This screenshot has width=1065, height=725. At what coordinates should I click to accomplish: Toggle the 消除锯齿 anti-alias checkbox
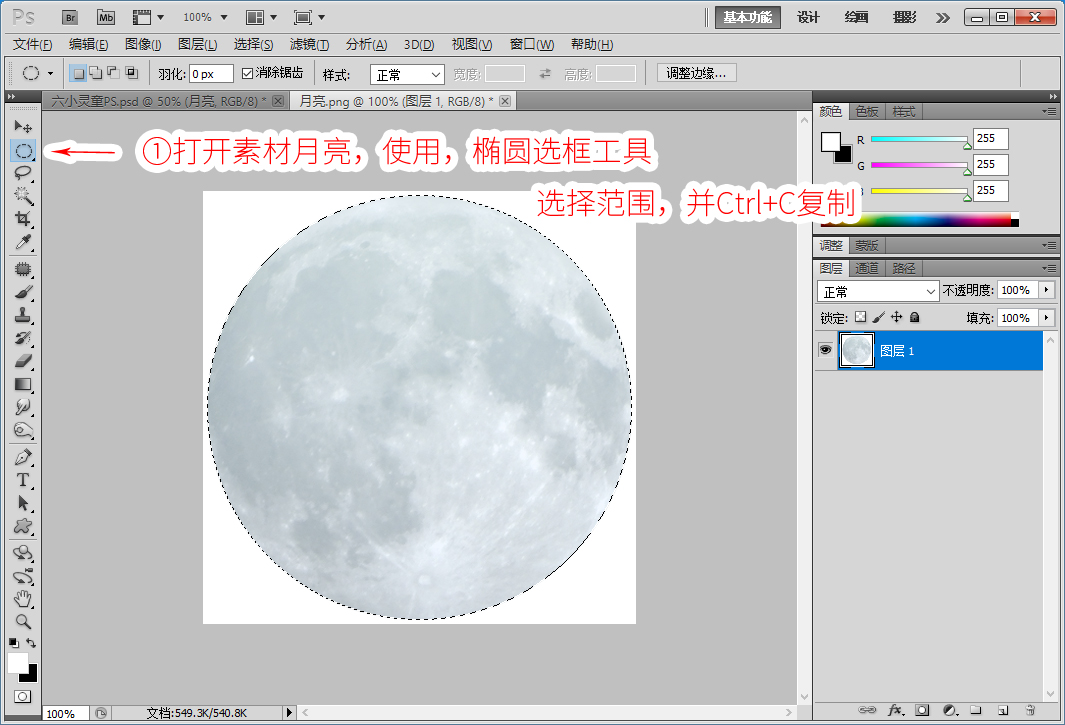(x=247, y=73)
